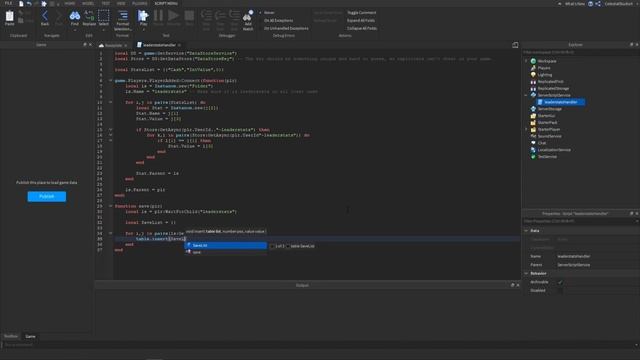Click the Format Selection icon
The image size is (640, 360).
(x=122, y=16)
